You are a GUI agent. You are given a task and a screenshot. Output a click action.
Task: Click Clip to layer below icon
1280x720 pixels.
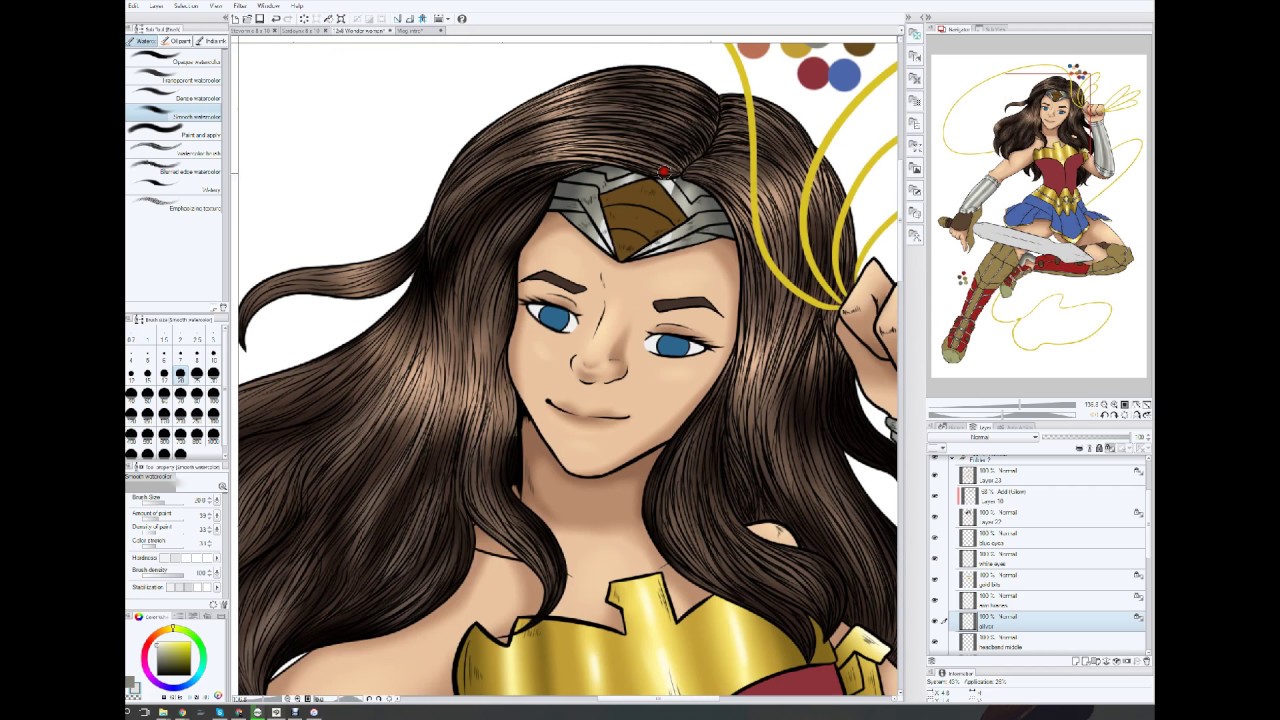1079,448
